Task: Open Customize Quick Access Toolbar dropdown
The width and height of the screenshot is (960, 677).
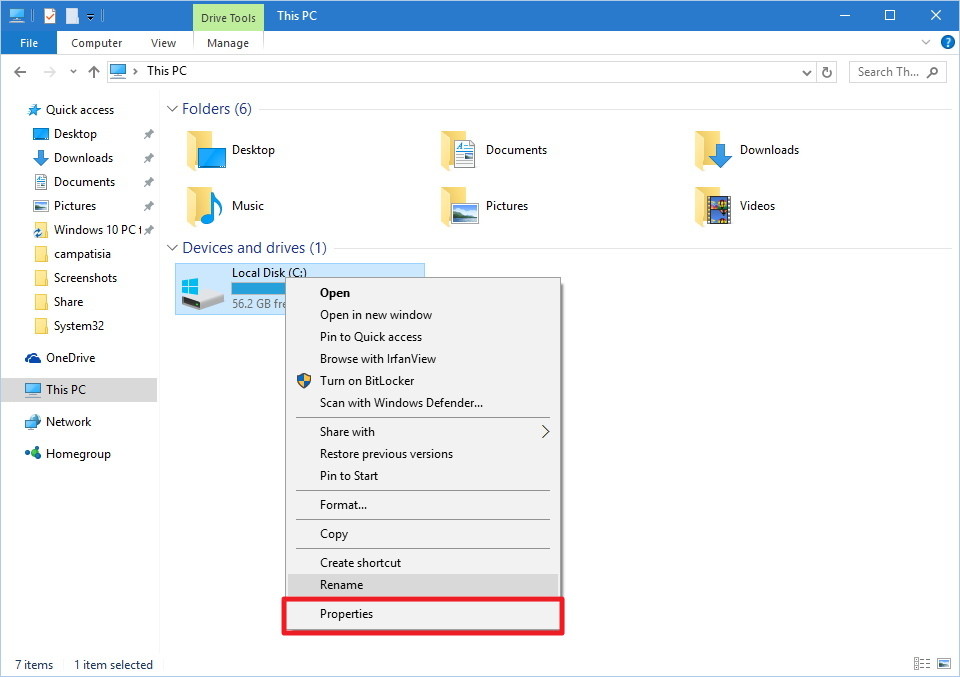Action: point(90,17)
